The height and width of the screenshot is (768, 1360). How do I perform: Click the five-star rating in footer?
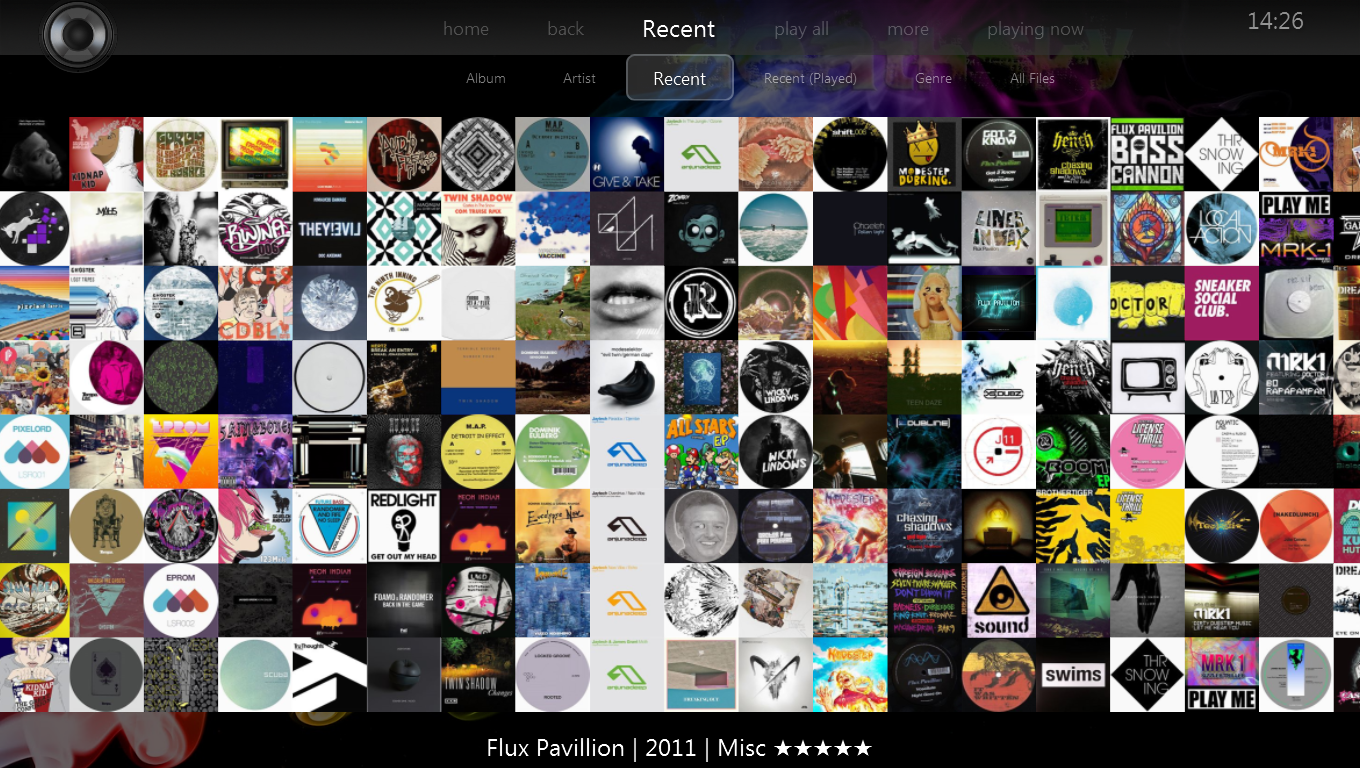823,748
